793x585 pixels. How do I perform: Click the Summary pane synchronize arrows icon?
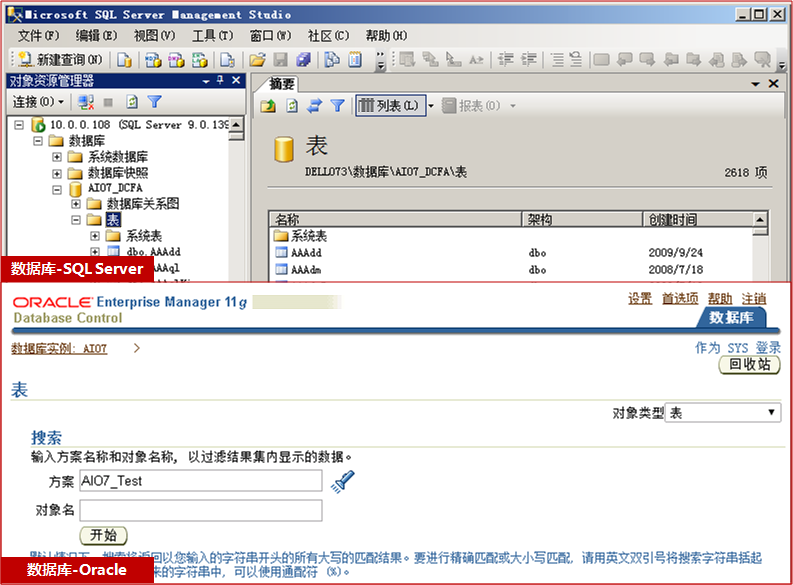click(x=315, y=106)
